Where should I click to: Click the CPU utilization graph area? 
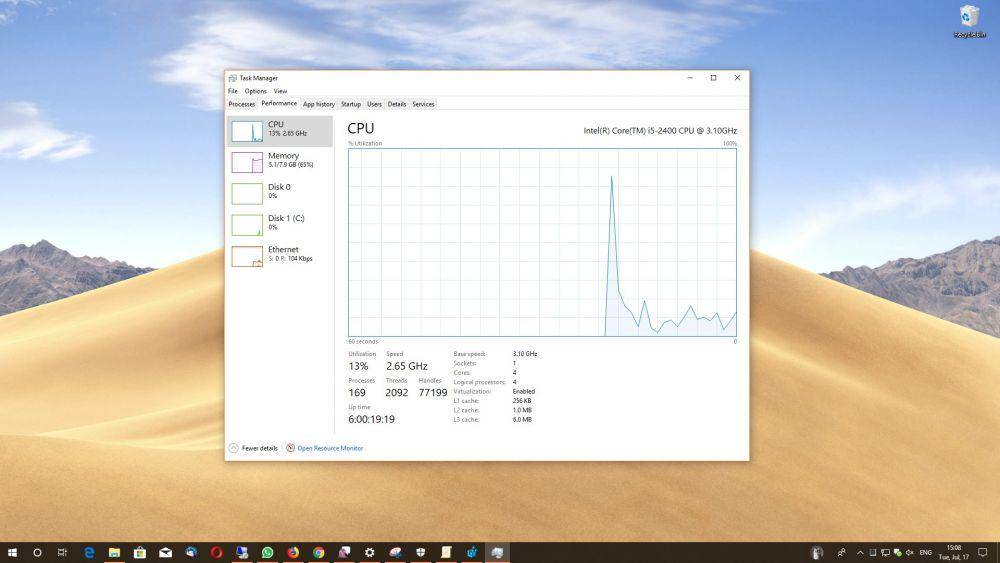[542, 242]
